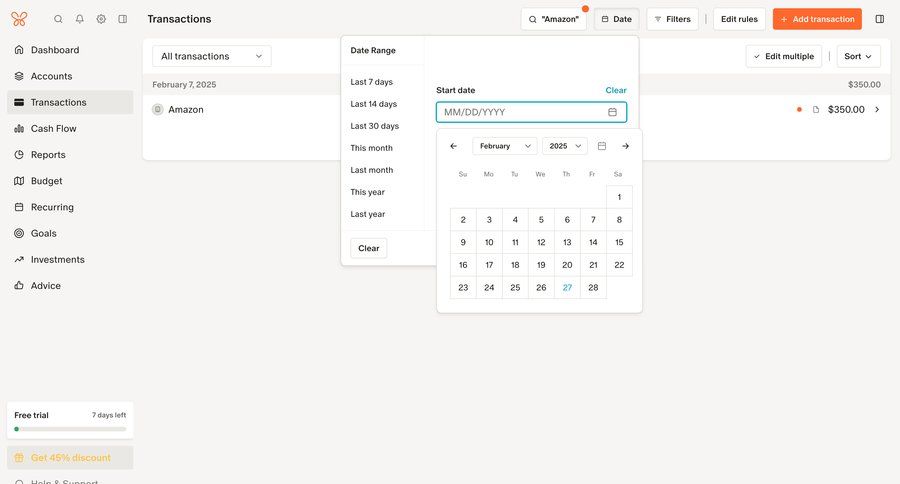Click calendar icon inside Start date field
900x484 pixels.
612,112
